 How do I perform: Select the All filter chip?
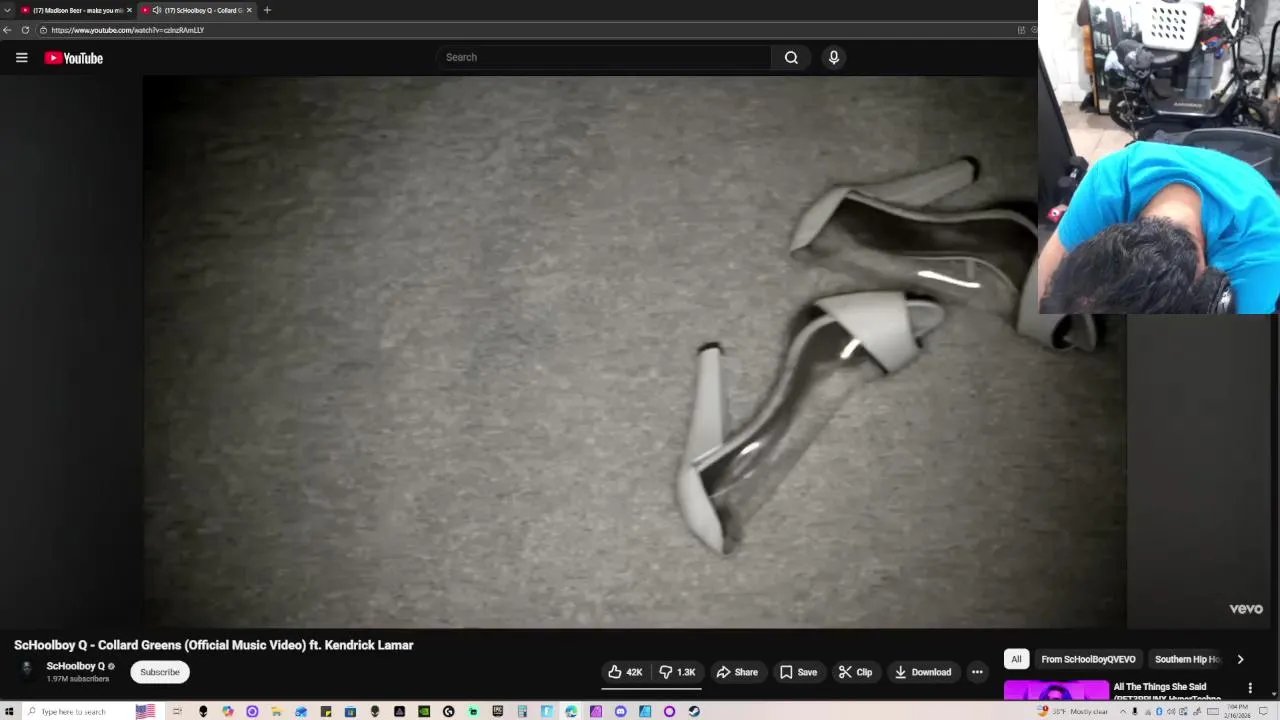click(1016, 659)
